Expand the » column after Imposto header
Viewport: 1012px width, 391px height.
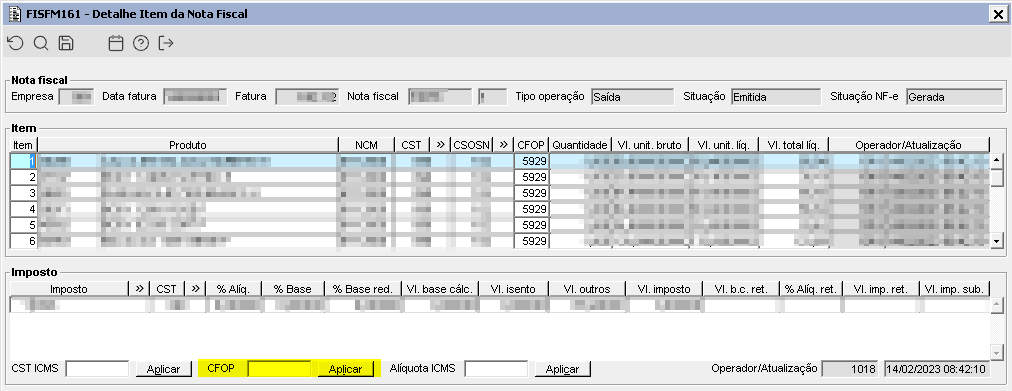[x=139, y=289]
